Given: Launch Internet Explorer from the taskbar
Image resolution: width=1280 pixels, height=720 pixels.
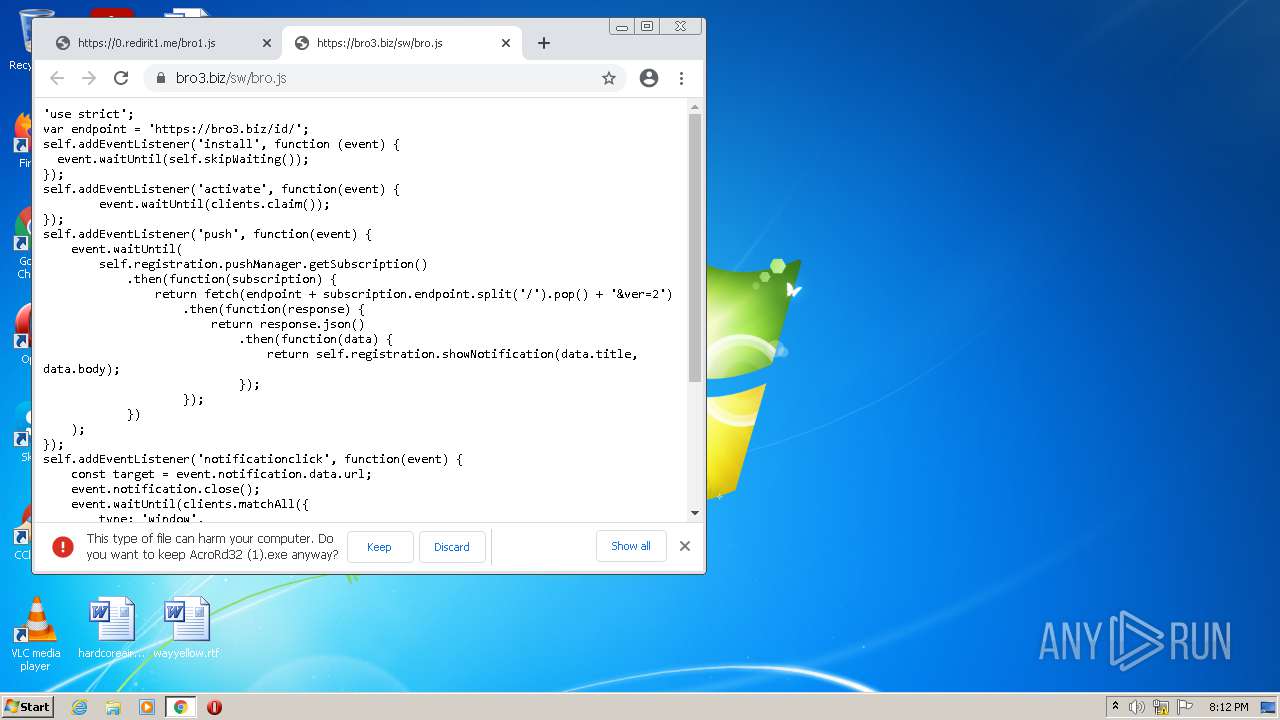Looking at the screenshot, I should click(x=79, y=707).
